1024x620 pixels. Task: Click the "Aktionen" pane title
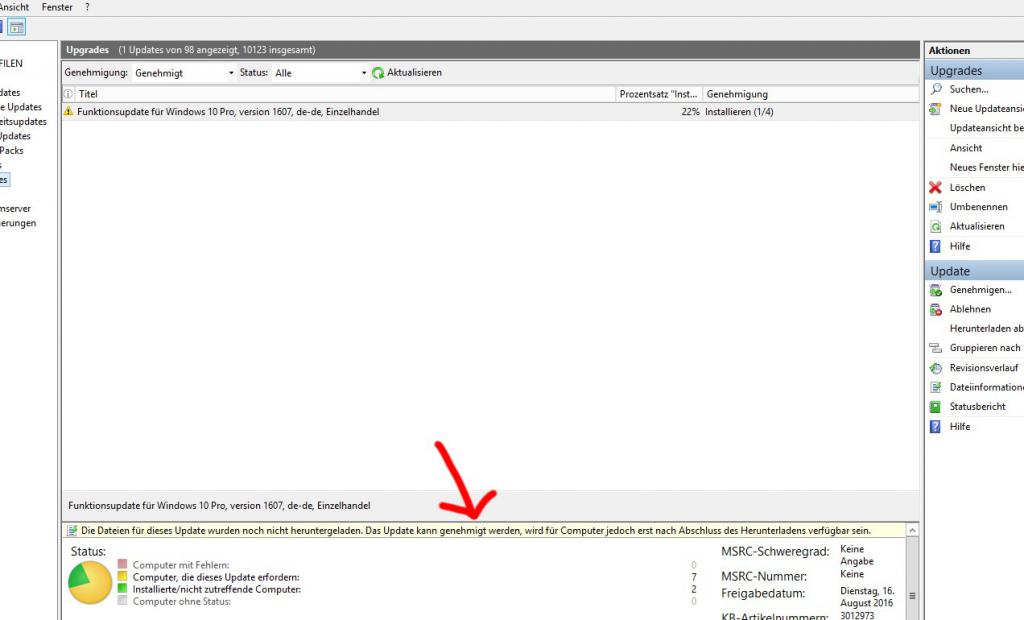click(x=949, y=50)
